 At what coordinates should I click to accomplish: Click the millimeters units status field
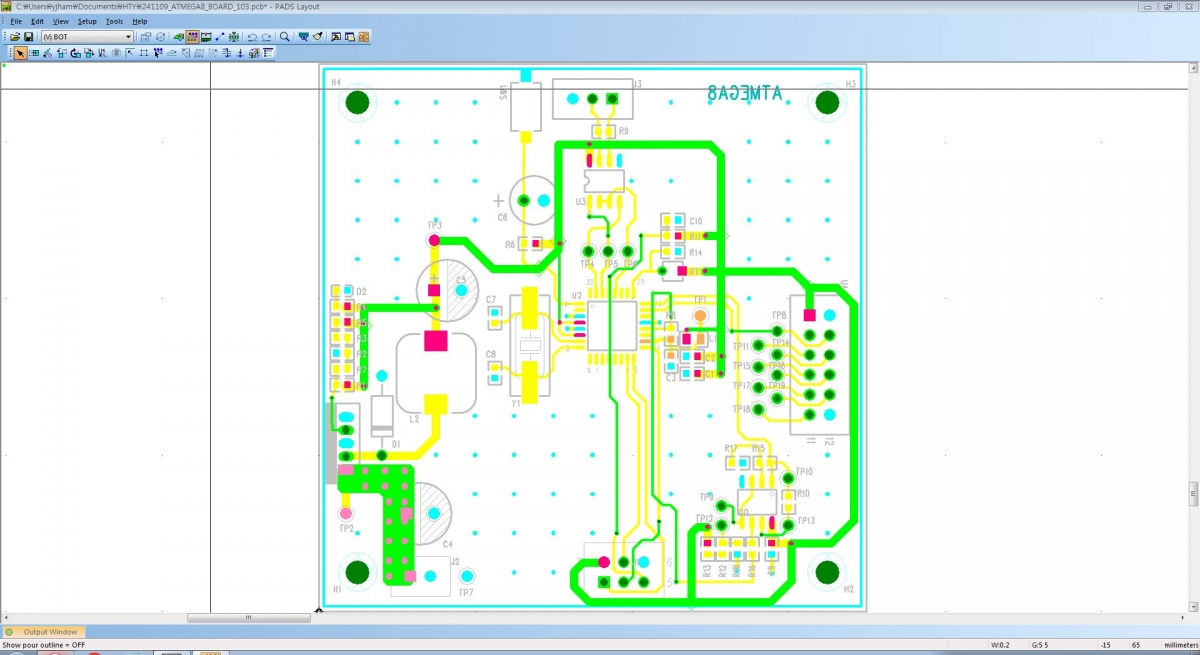click(1180, 645)
